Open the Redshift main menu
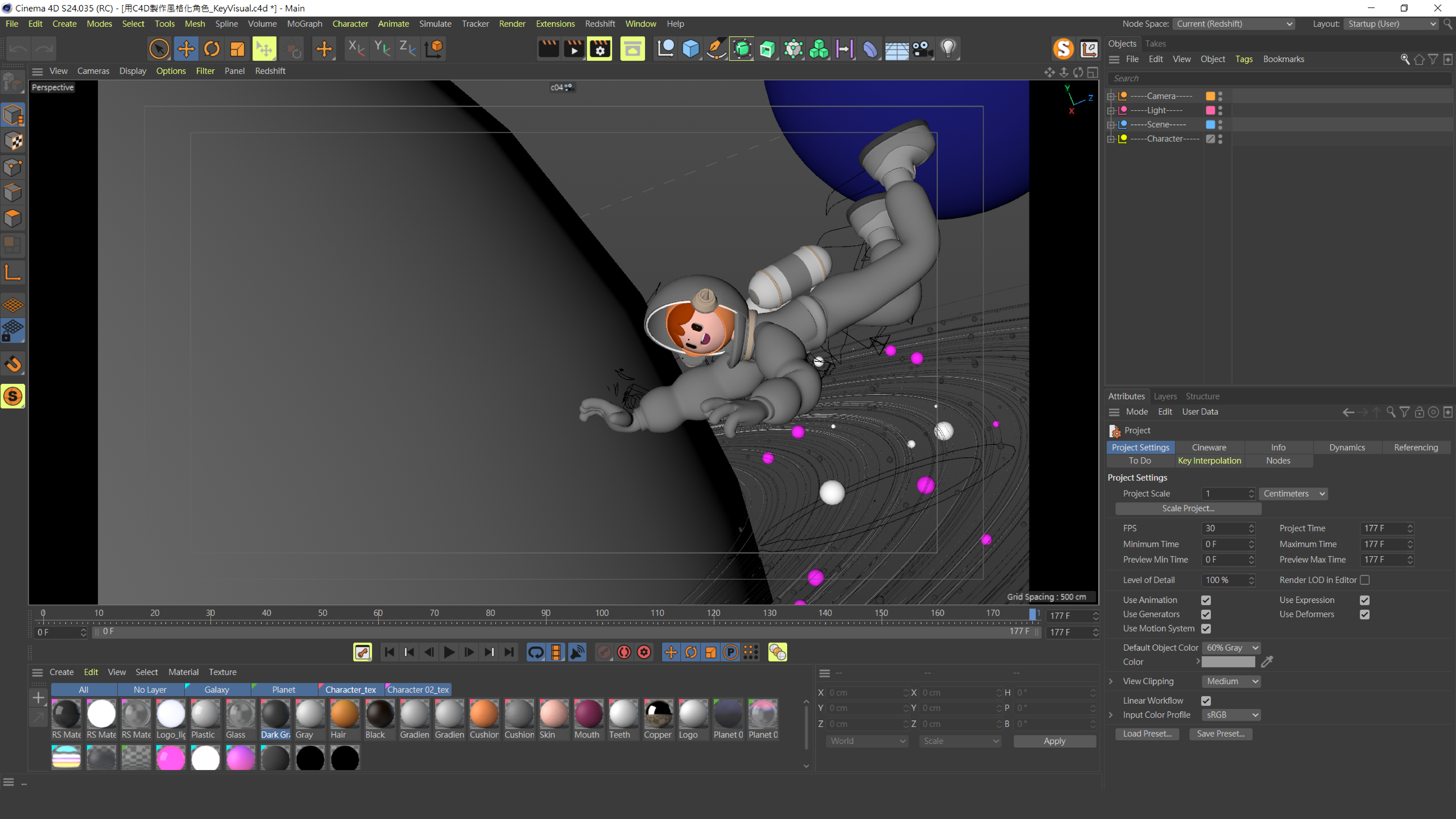 [600, 24]
